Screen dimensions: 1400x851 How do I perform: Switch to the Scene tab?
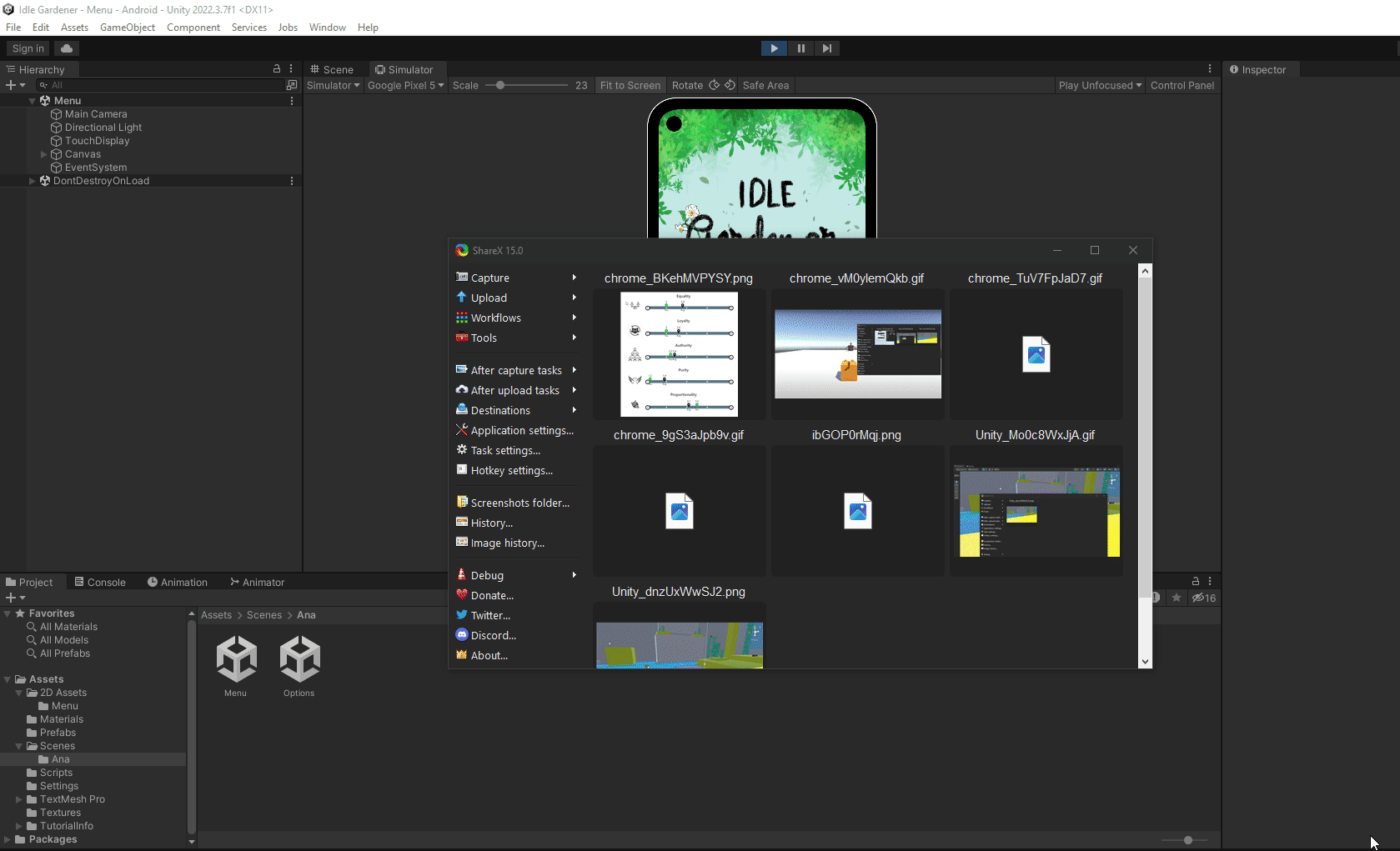332,69
